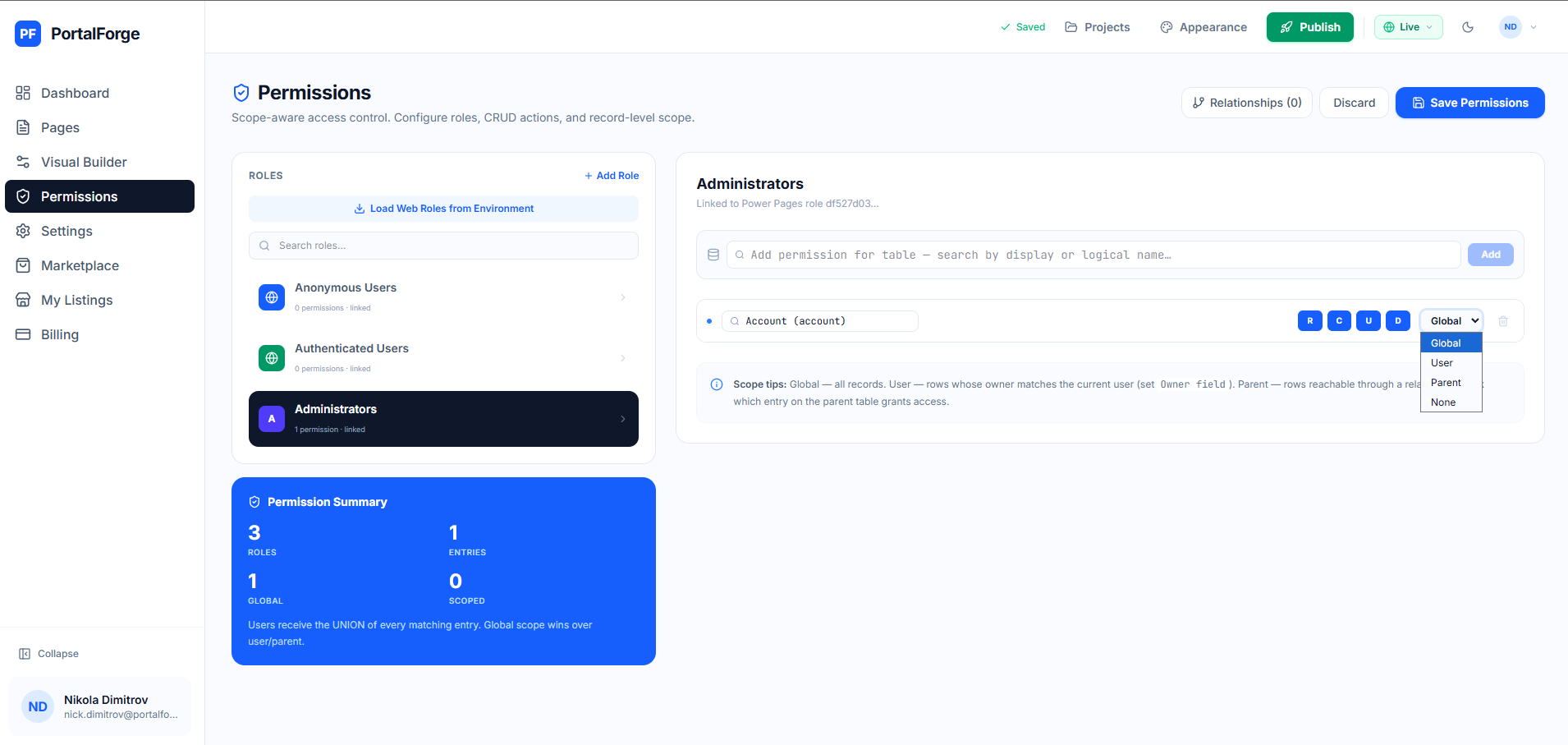Click the ND avatar badge
This screenshot has width=1568, height=745.
[x=1509, y=27]
